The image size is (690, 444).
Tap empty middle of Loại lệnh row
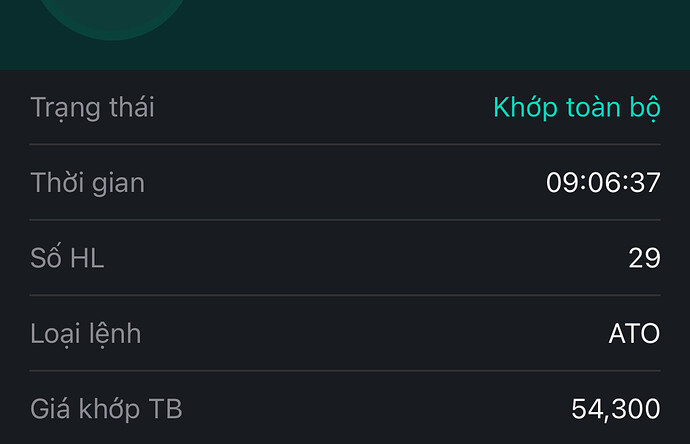[345, 333]
